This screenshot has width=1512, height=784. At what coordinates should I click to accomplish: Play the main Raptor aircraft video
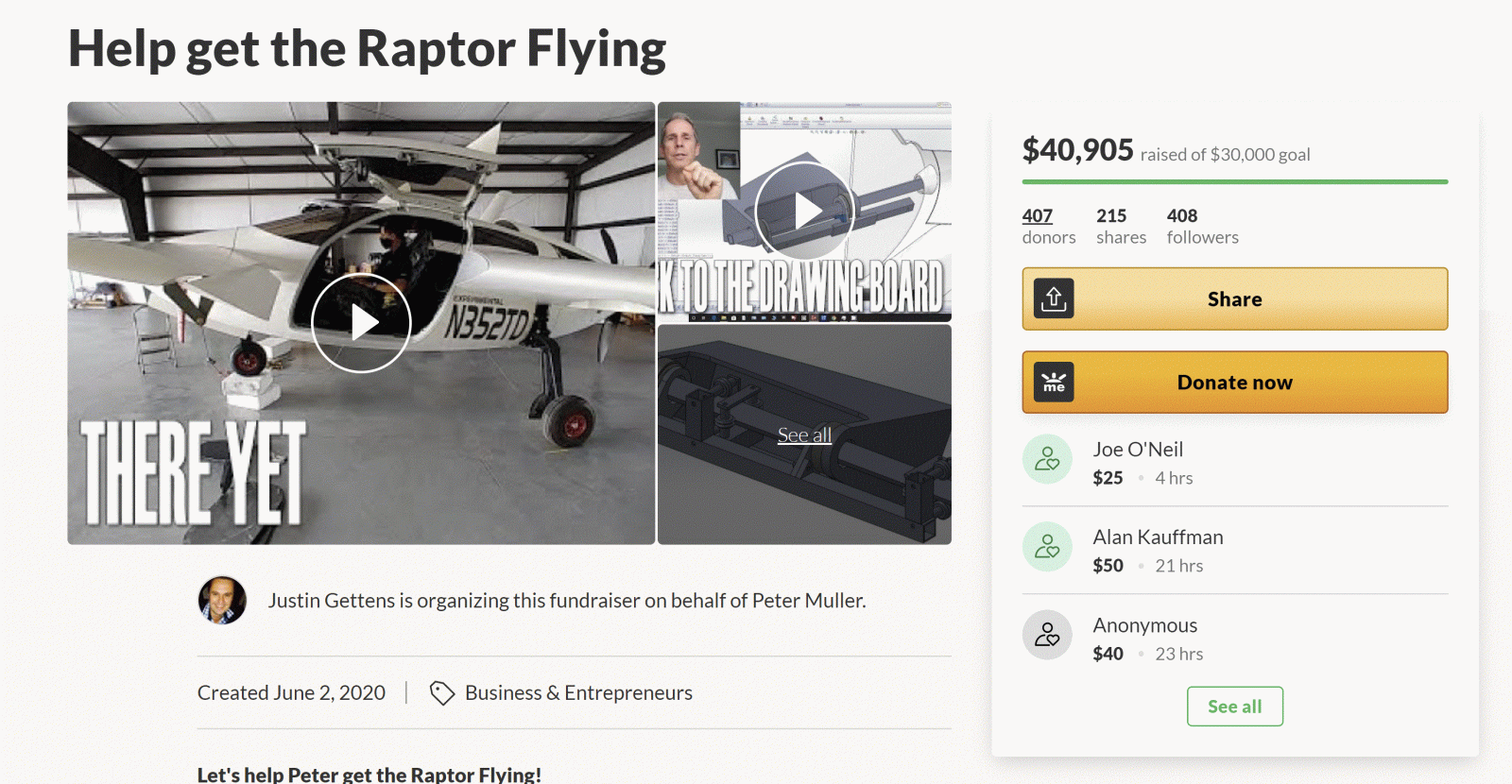[361, 323]
